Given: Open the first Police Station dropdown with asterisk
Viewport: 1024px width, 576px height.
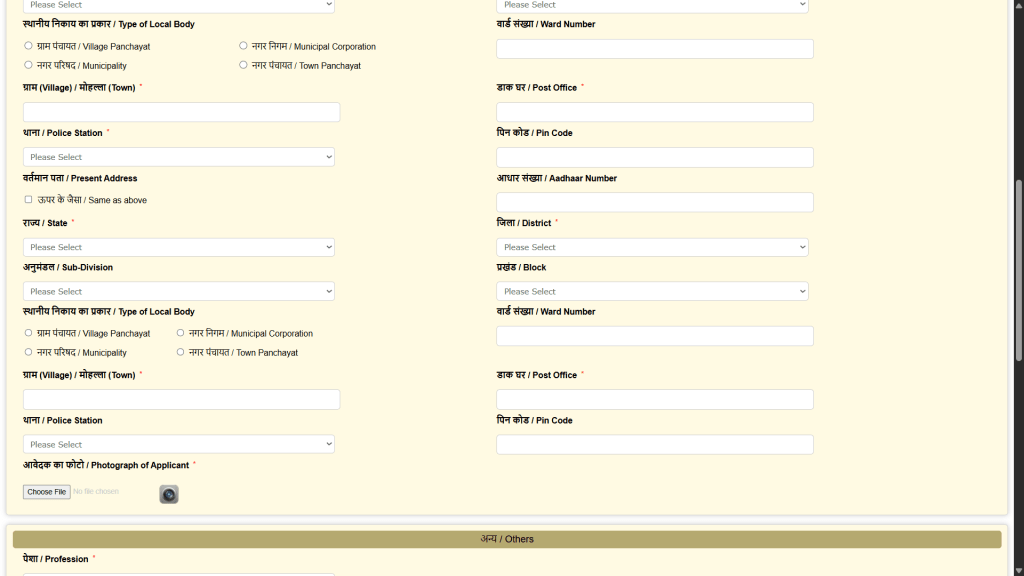Looking at the screenshot, I should coord(179,157).
